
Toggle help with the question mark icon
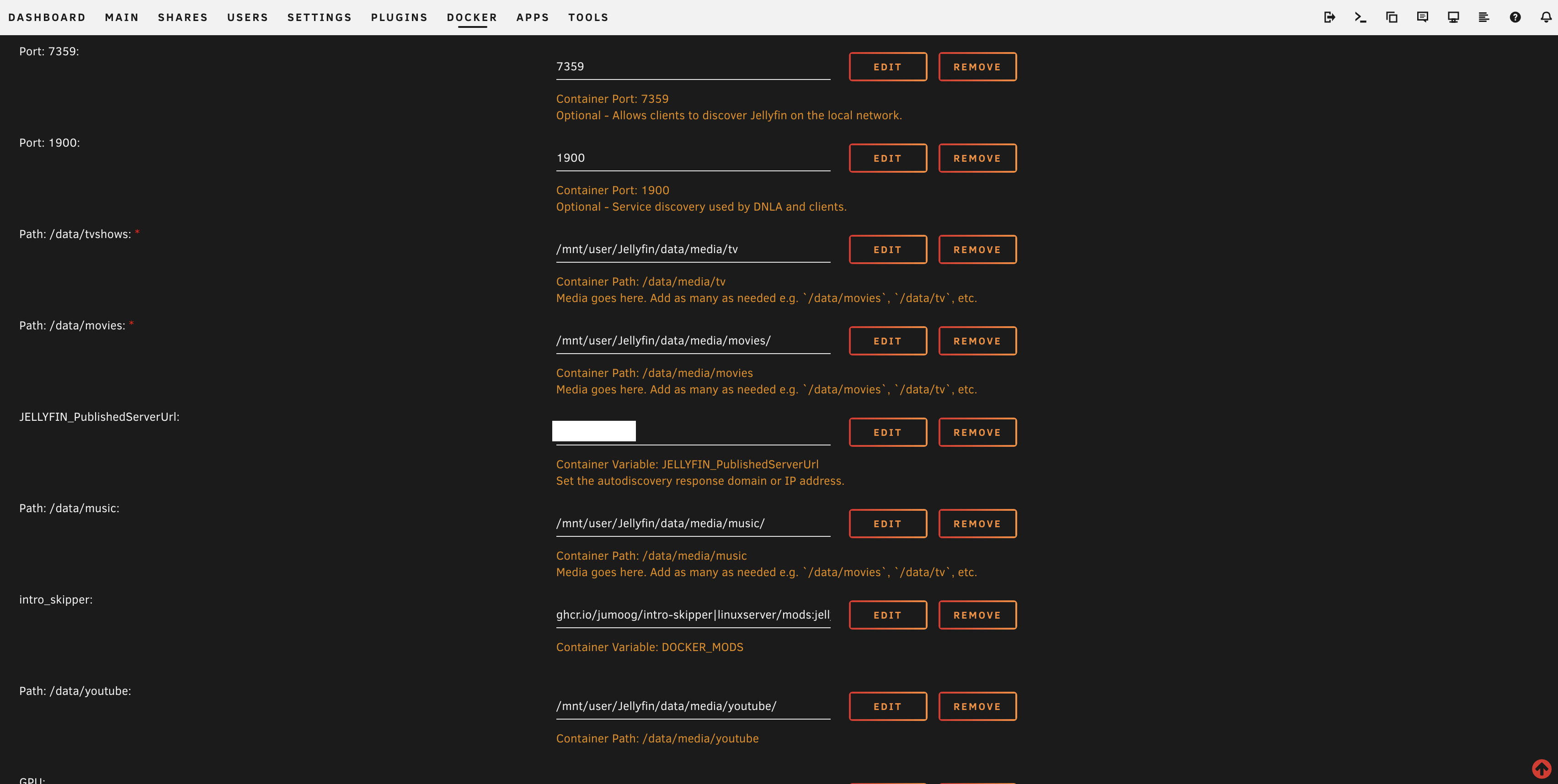point(1515,17)
